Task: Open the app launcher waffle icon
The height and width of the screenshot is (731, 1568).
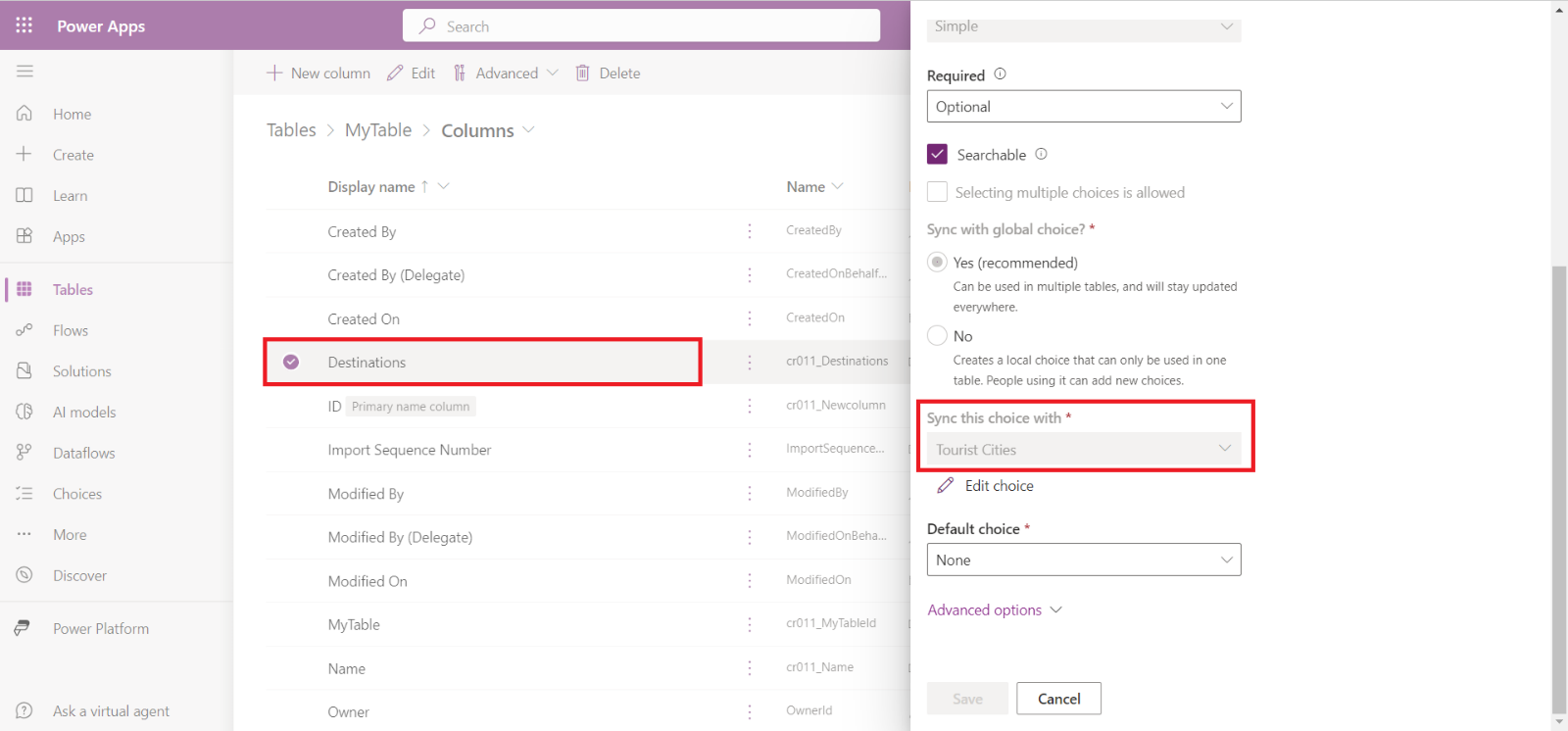Action: point(24,25)
